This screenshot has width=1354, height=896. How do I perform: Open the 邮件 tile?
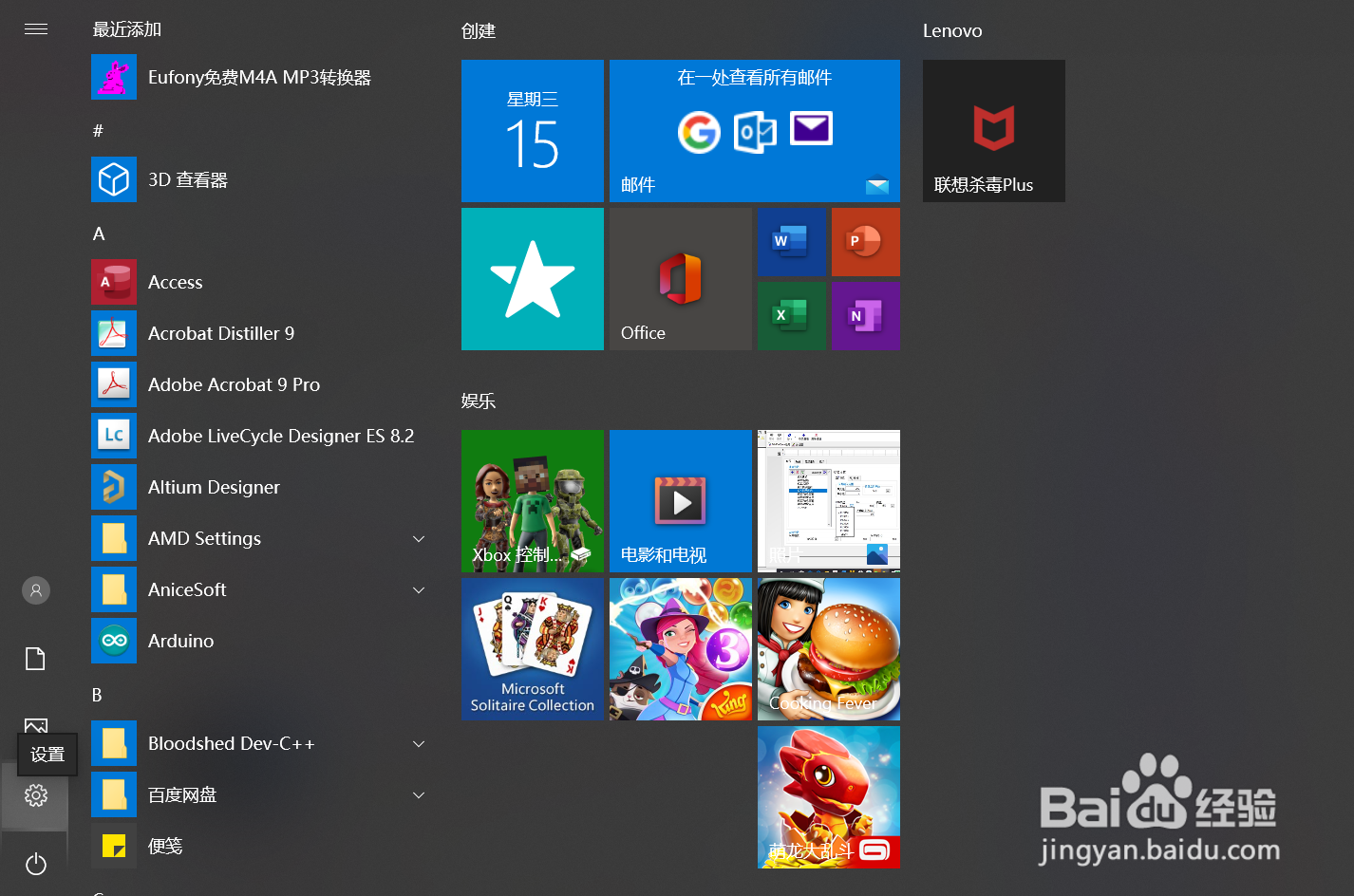[x=753, y=131]
